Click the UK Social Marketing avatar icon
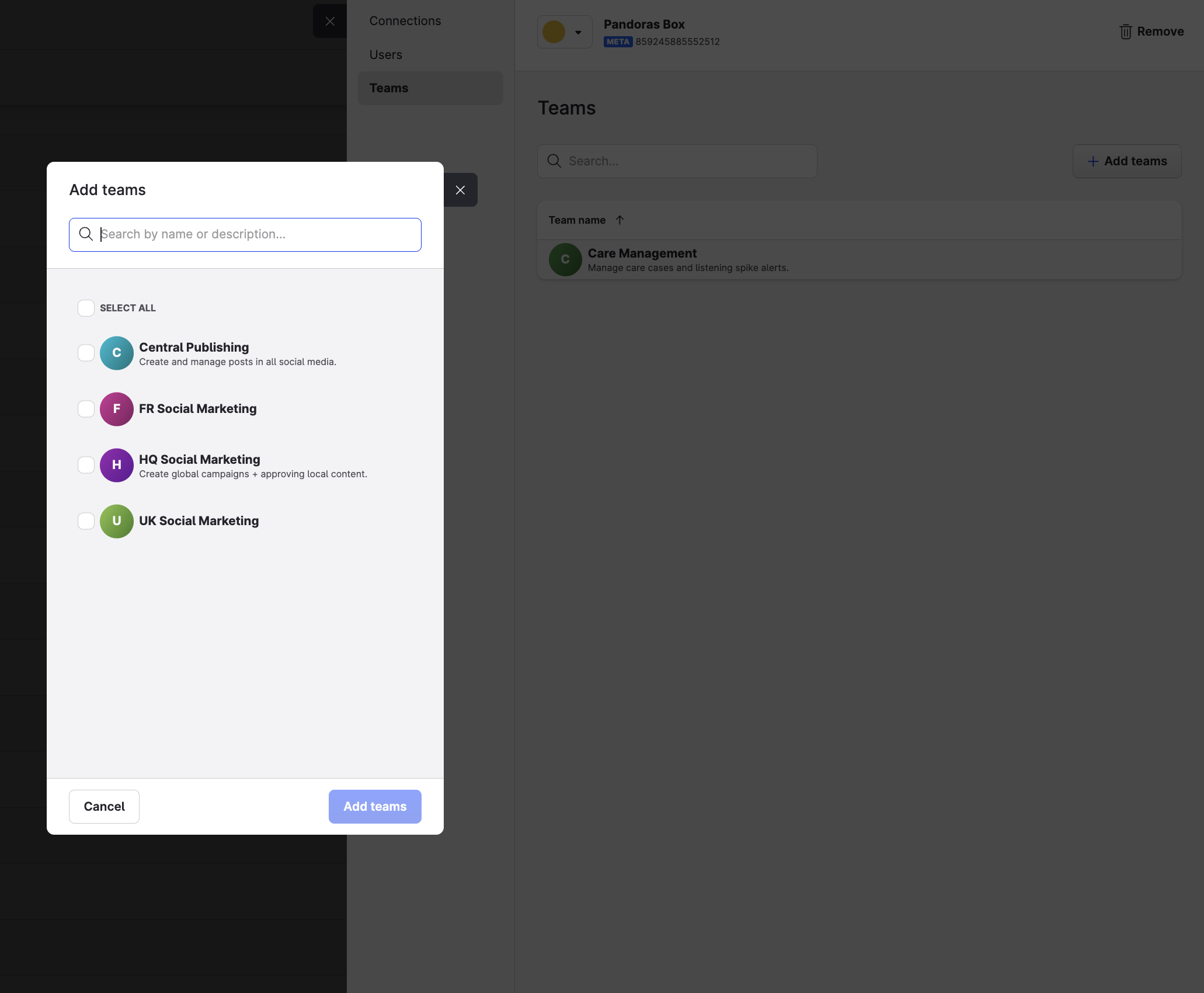This screenshot has width=1204, height=993. (x=117, y=521)
